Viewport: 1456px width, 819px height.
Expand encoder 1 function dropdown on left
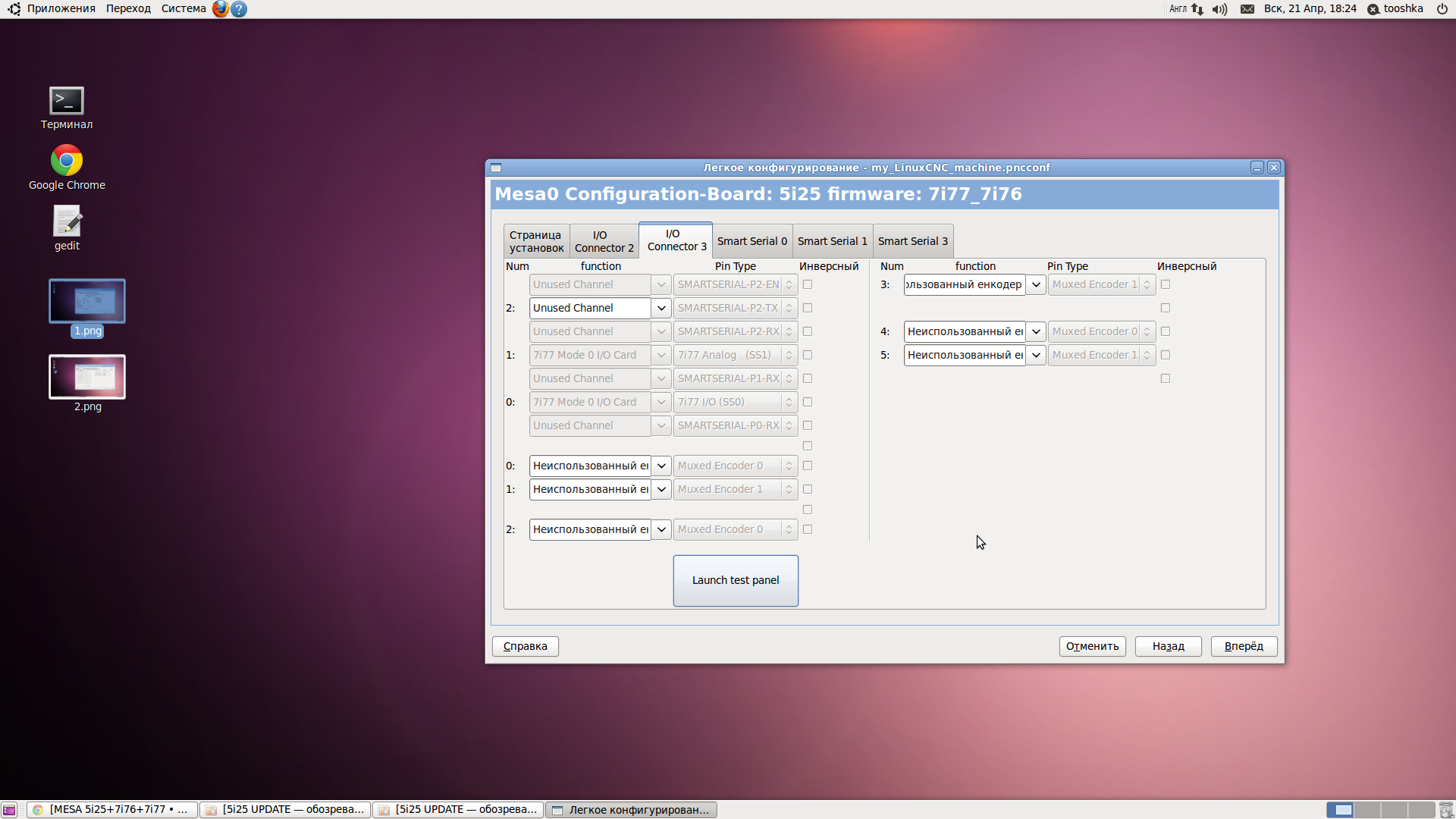click(x=661, y=489)
